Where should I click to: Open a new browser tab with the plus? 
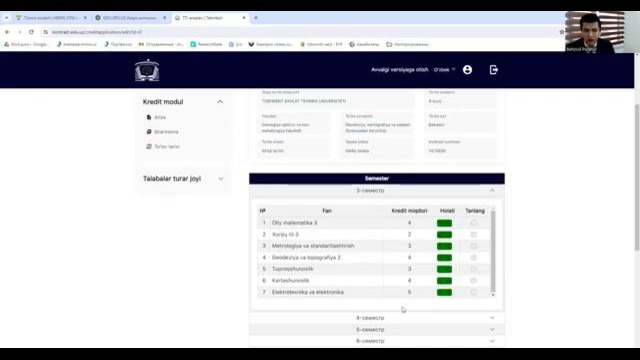[x=256, y=18]
